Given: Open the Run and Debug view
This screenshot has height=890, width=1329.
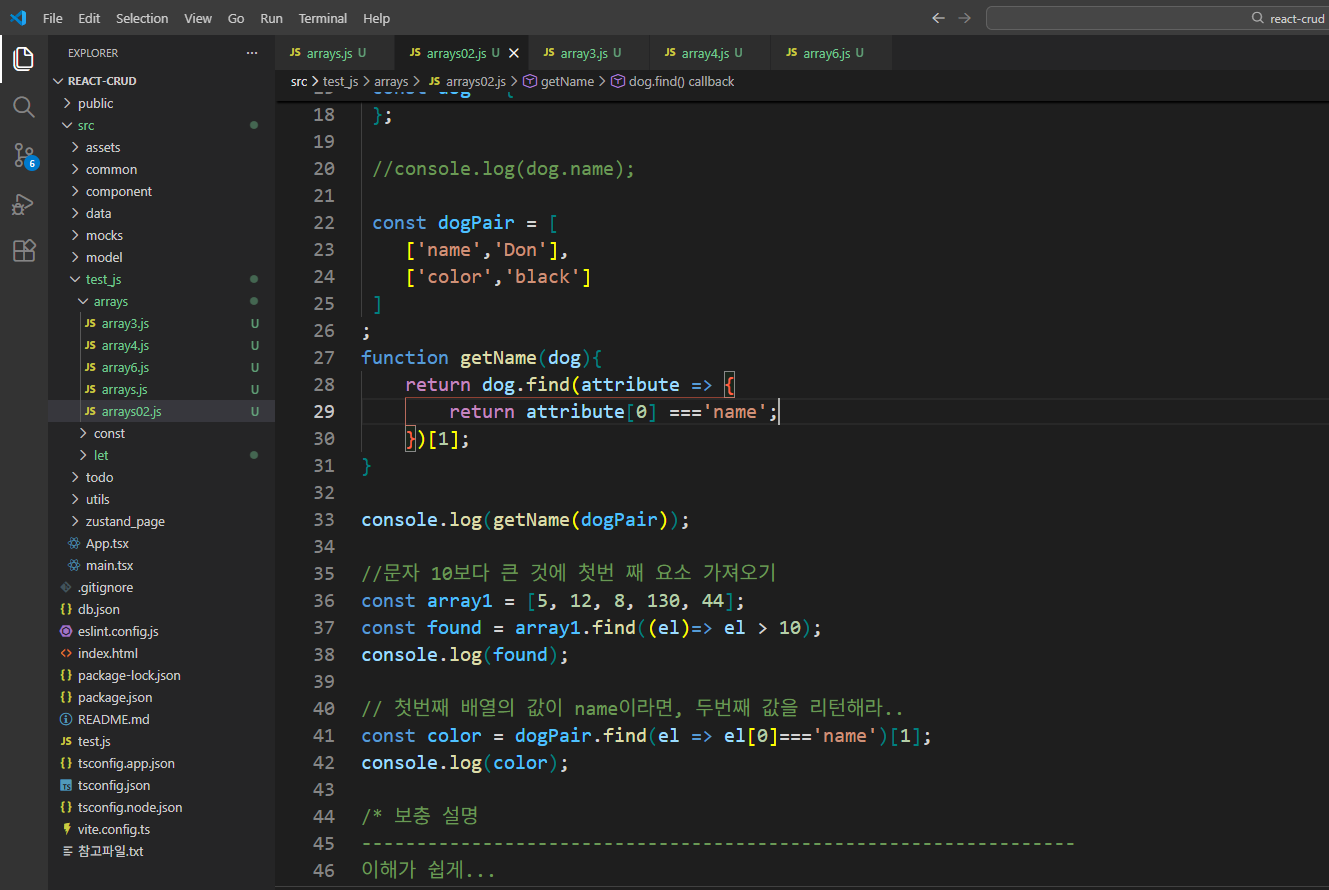Looking at the screenshot, I should [24, 203].
